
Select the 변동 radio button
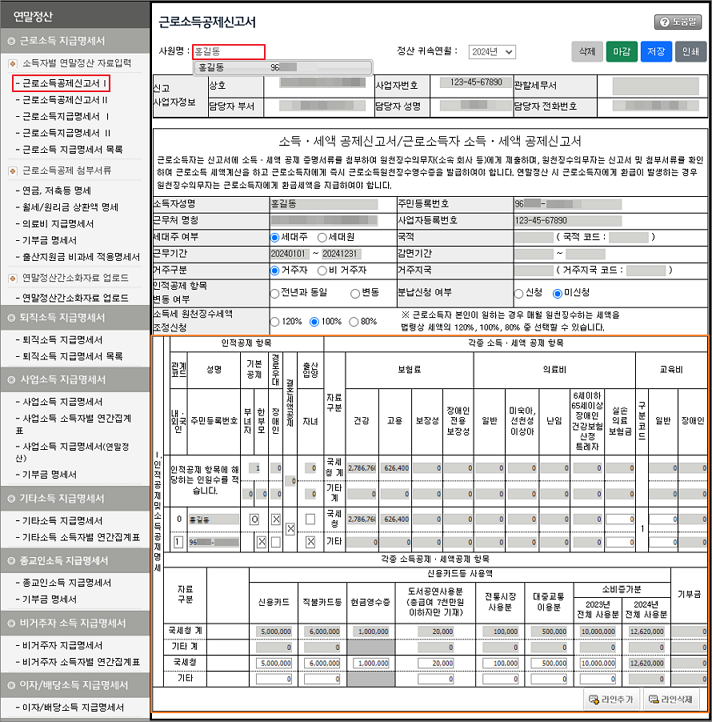tap(355, 293)
